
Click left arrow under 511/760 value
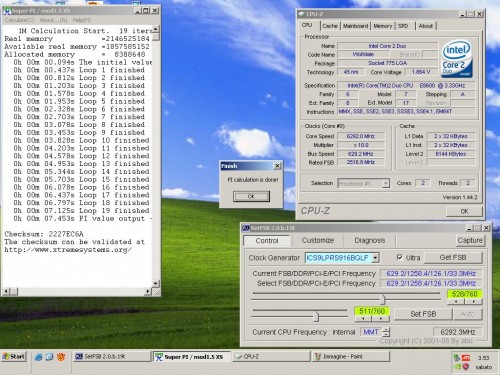tap(363, 319)
